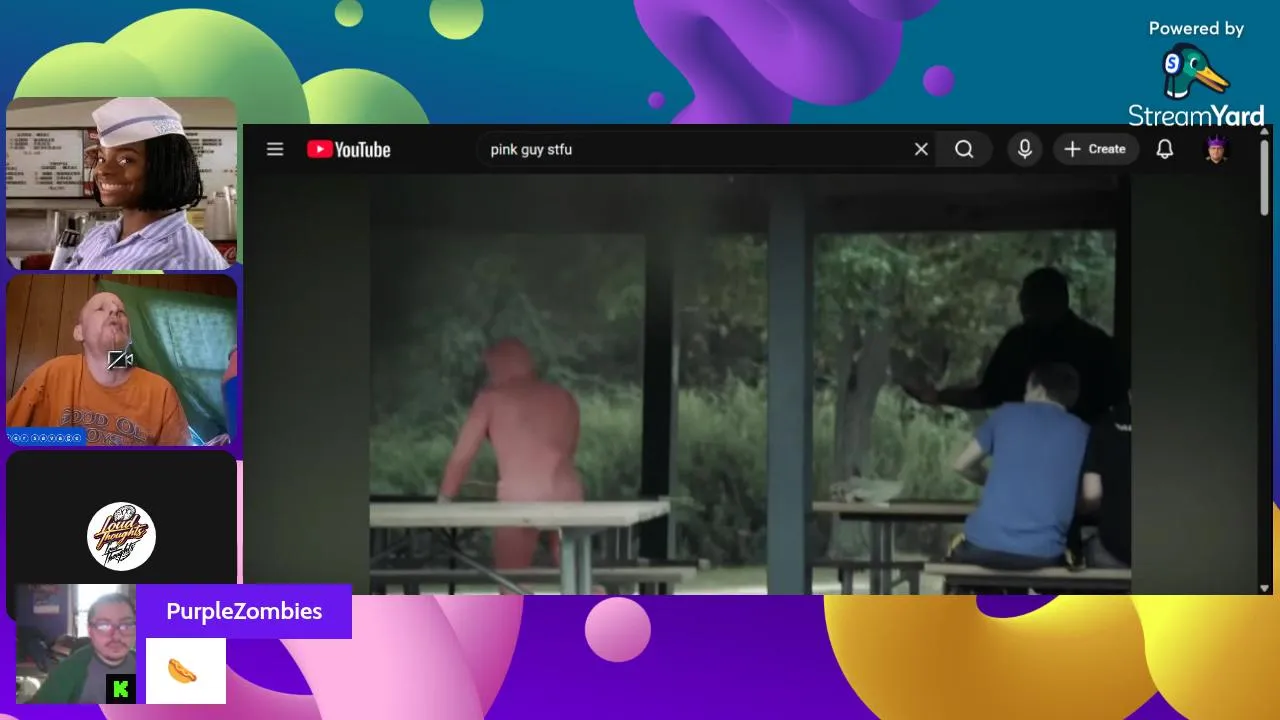This screenshot has width=1280, height=720.
Task: Click the green Kick platform badge
Action: [121, 688]
